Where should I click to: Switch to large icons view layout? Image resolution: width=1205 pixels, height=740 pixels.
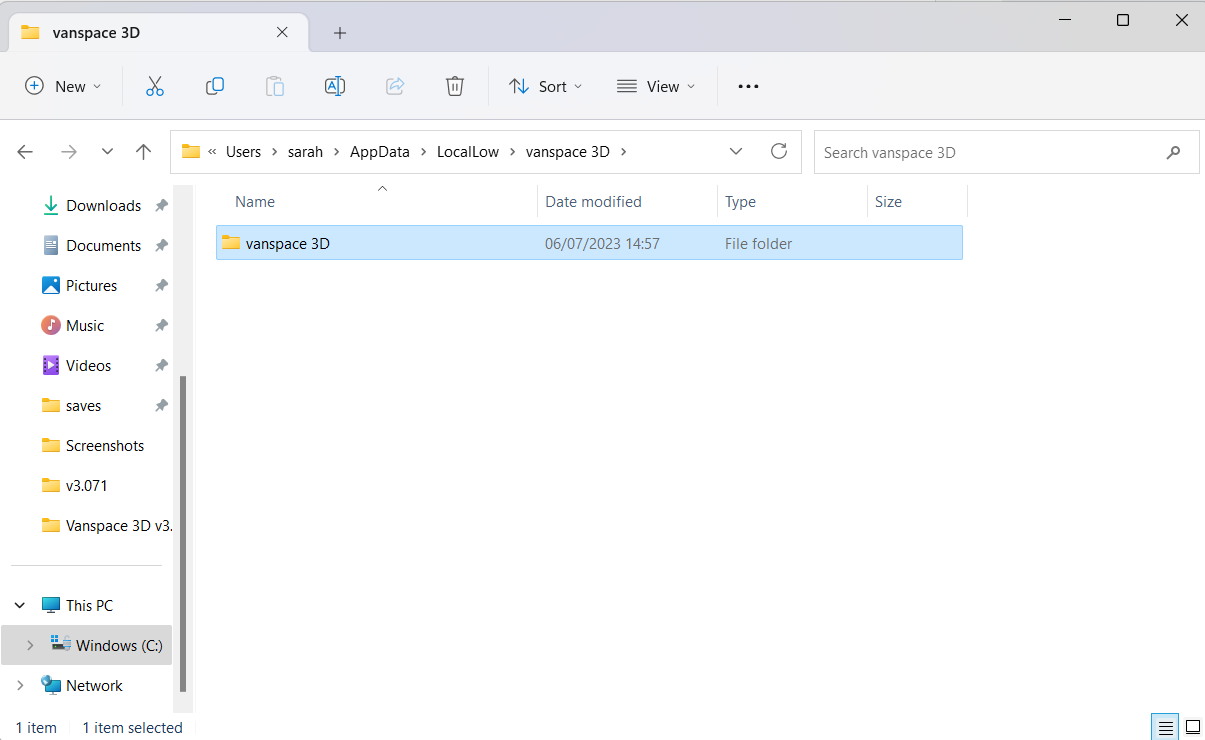point(1192,727)
